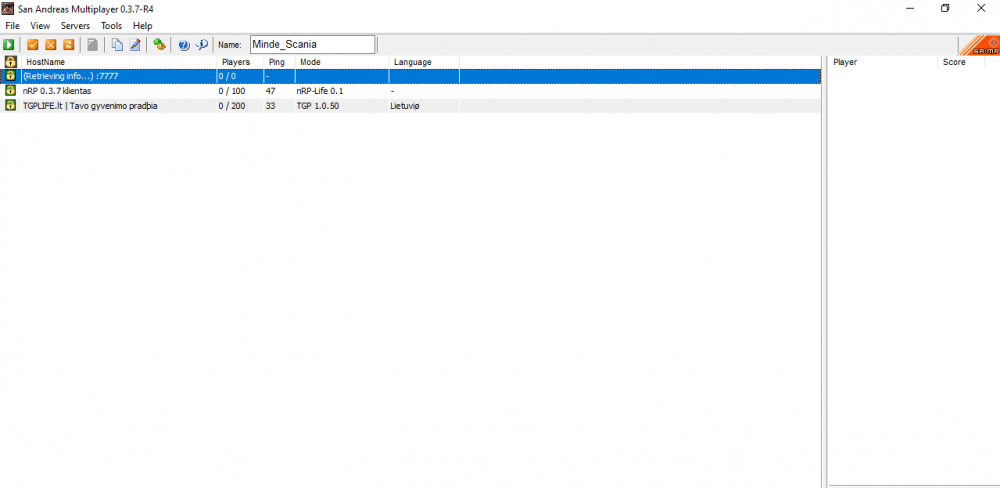
Task: Open the File menu
Action: (12, 25)
